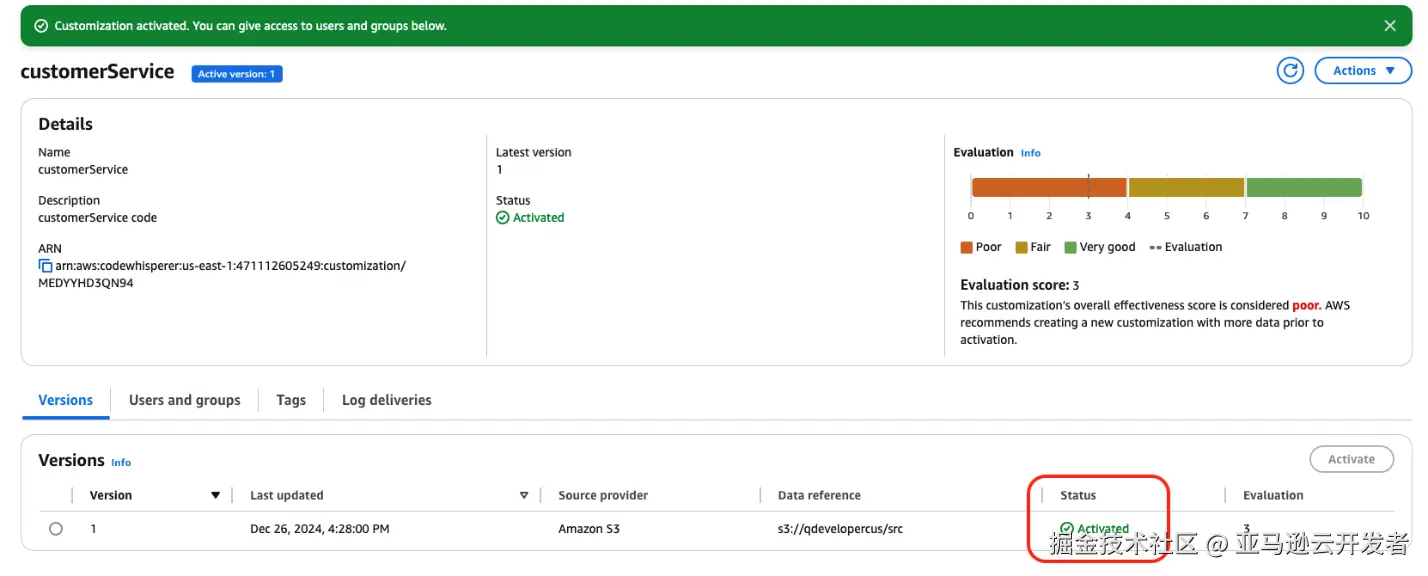Click the ARN value text
The width and height of the screenshot is (1428, 576).
(x=222, y=274)
